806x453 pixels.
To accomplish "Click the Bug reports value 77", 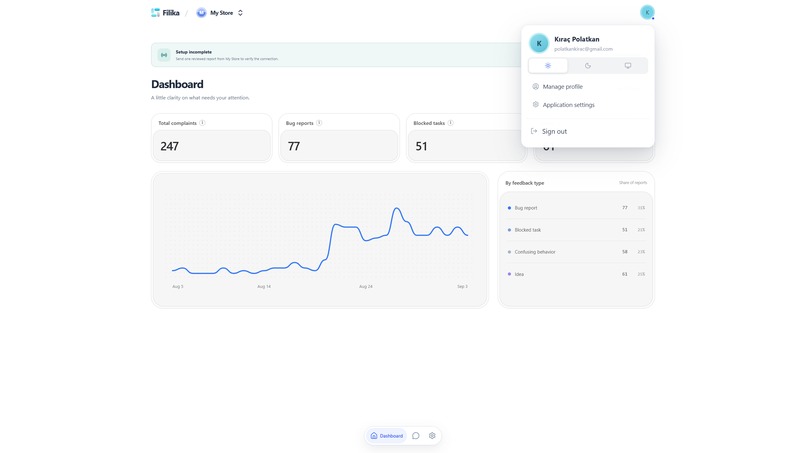I will 294,147.
